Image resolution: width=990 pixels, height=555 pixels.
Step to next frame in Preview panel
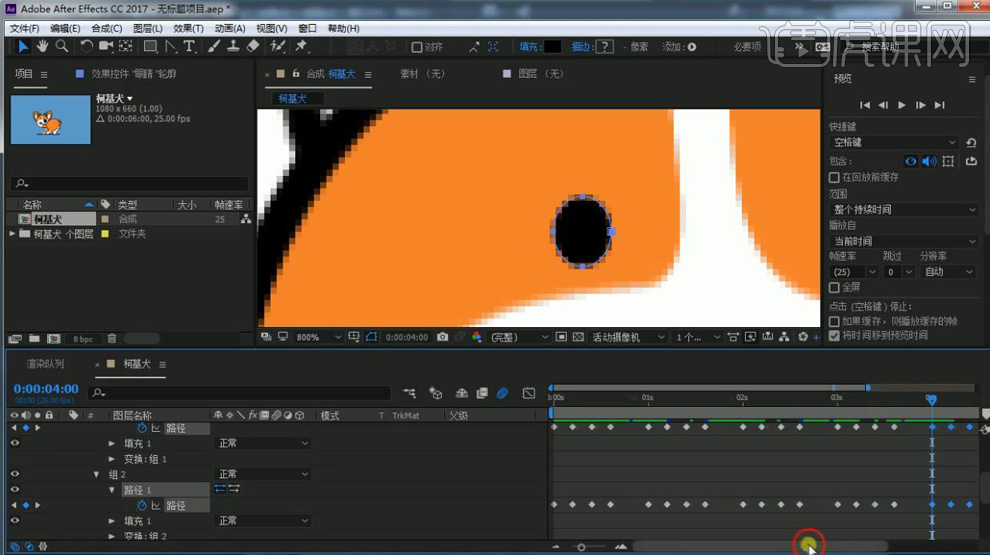pos(921,105)
